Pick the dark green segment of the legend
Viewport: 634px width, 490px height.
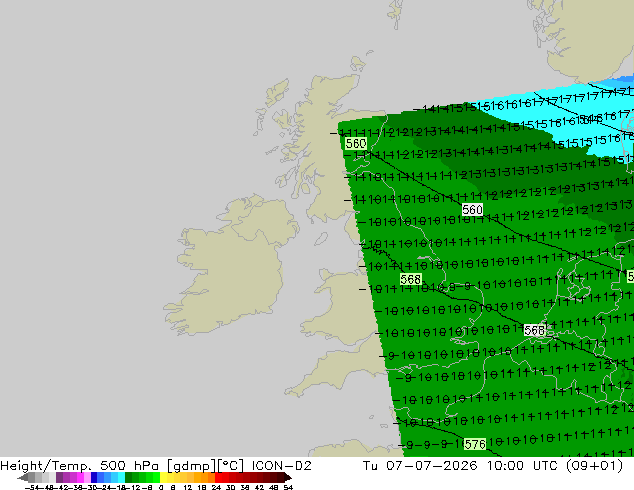click(128, 477)
